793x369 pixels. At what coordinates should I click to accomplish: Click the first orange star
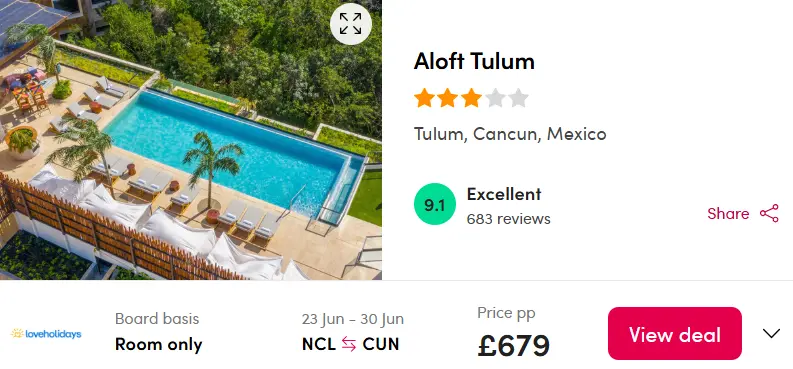click(x=424, y=98)
